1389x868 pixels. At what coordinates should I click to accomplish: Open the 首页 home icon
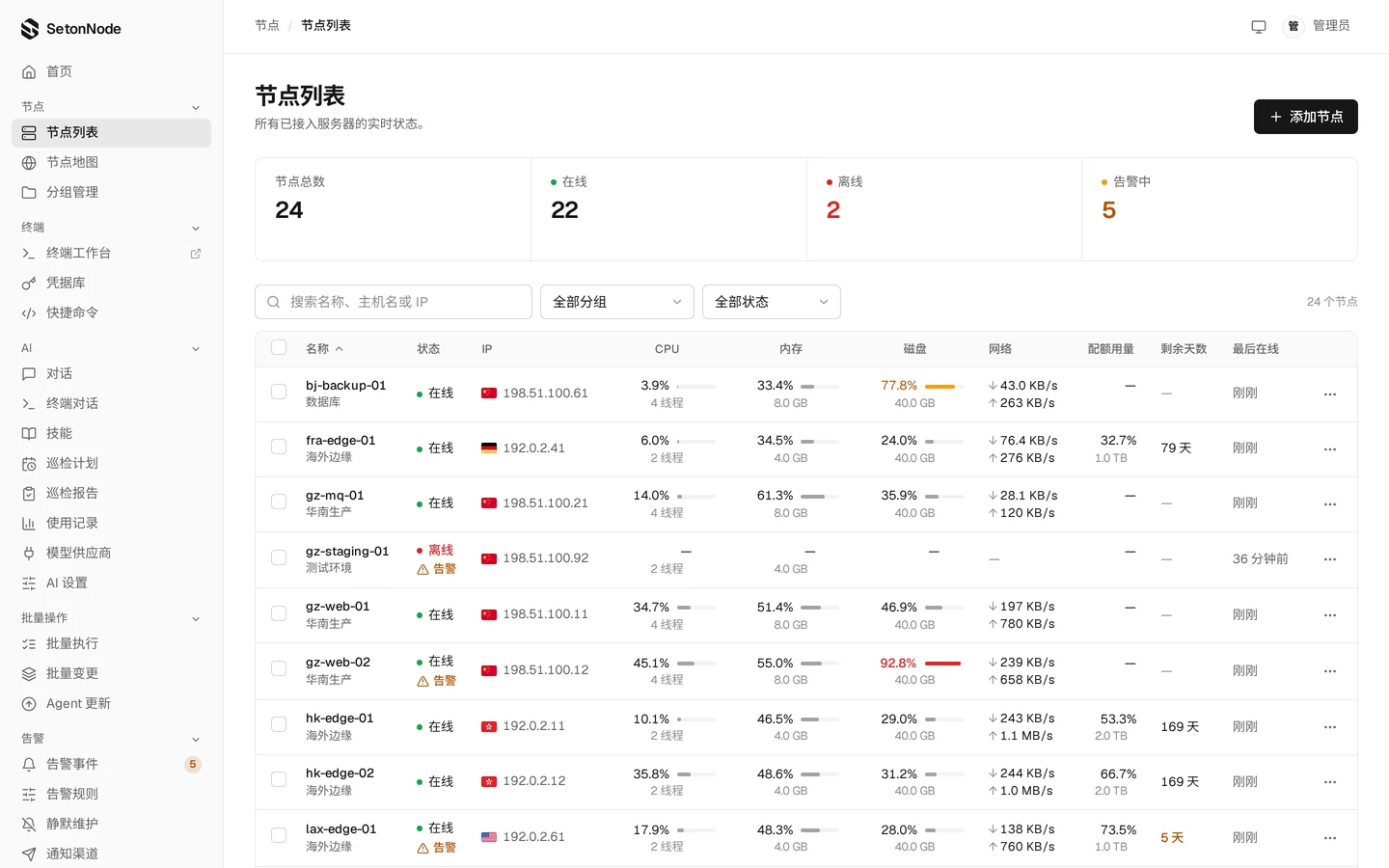click(x=29, y=72)
